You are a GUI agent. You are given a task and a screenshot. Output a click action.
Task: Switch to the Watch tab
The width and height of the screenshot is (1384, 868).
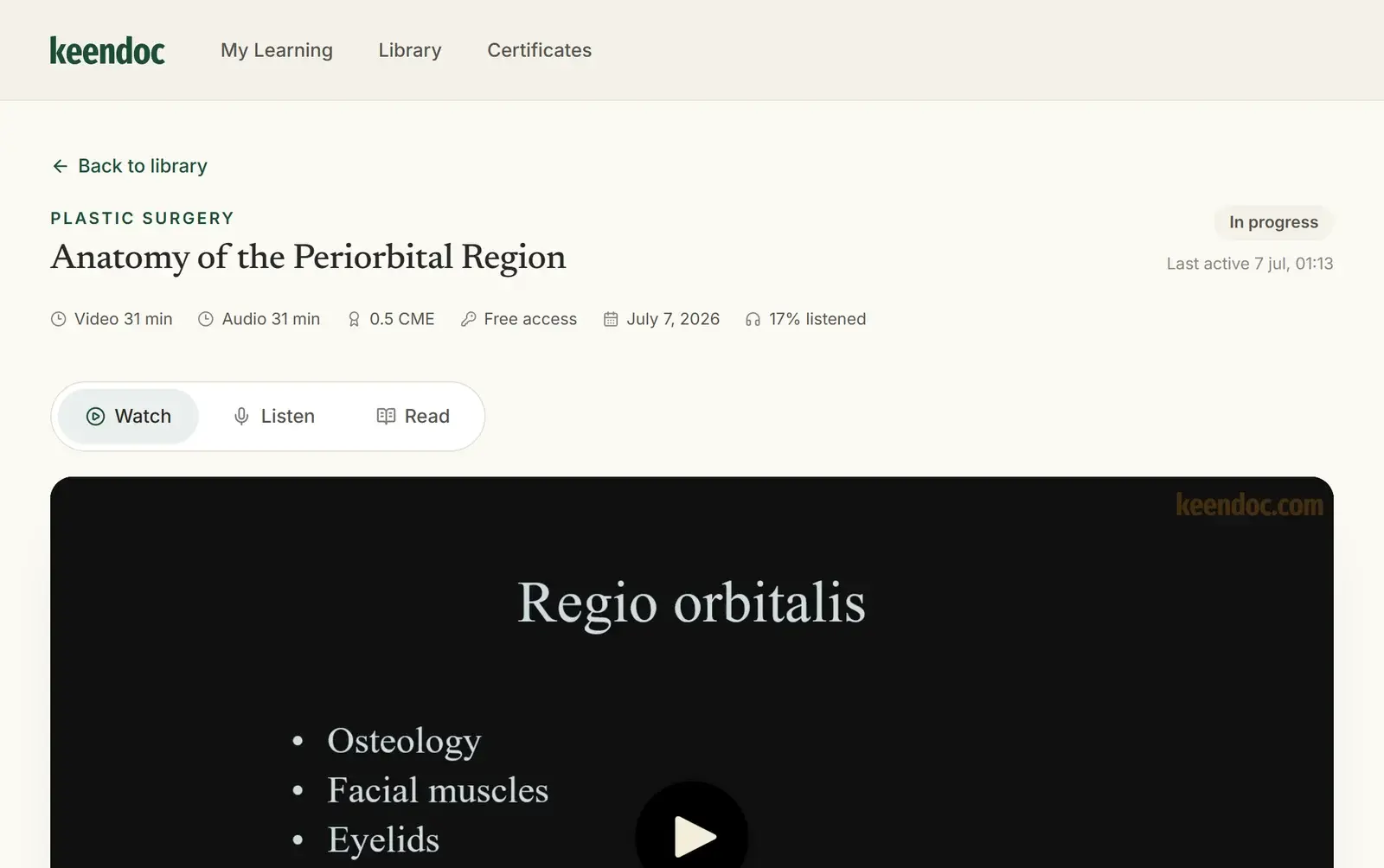[x=129, y=417]
